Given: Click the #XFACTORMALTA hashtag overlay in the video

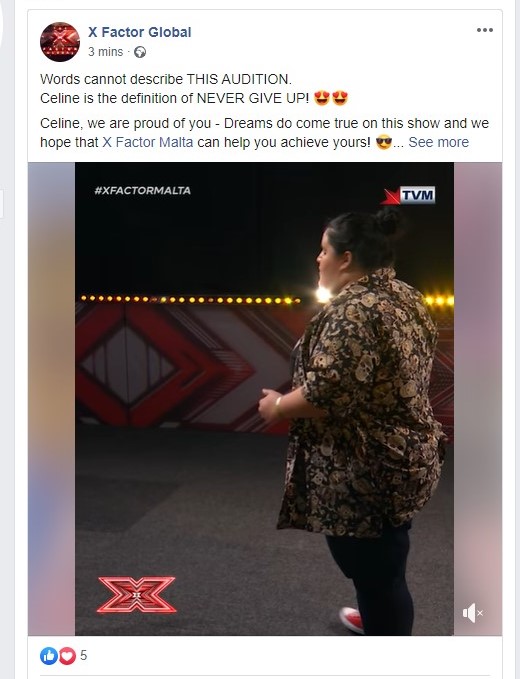Looking at the screenshot, I should tap(142, 191).
